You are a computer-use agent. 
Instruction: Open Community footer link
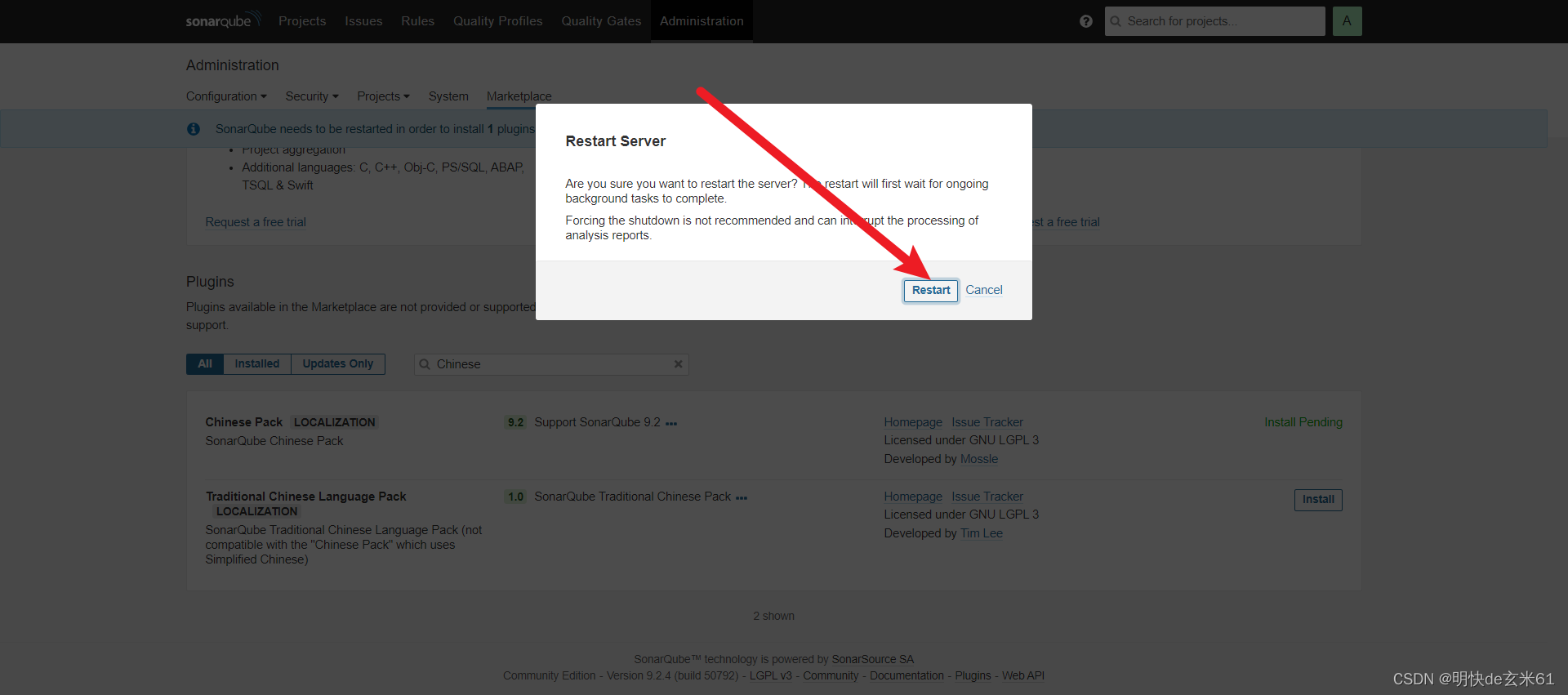tap(831, 675)
